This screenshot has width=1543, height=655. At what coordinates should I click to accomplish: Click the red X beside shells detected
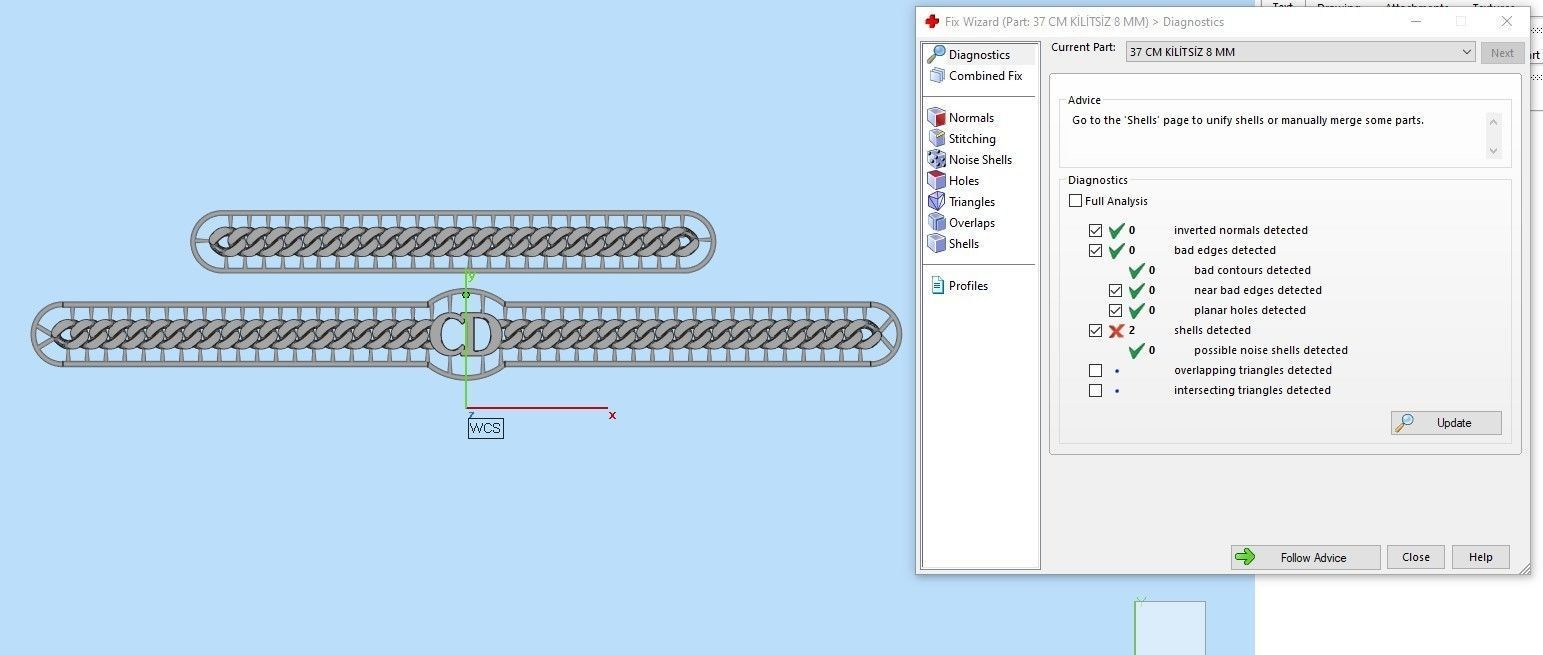click(1117, 330)
